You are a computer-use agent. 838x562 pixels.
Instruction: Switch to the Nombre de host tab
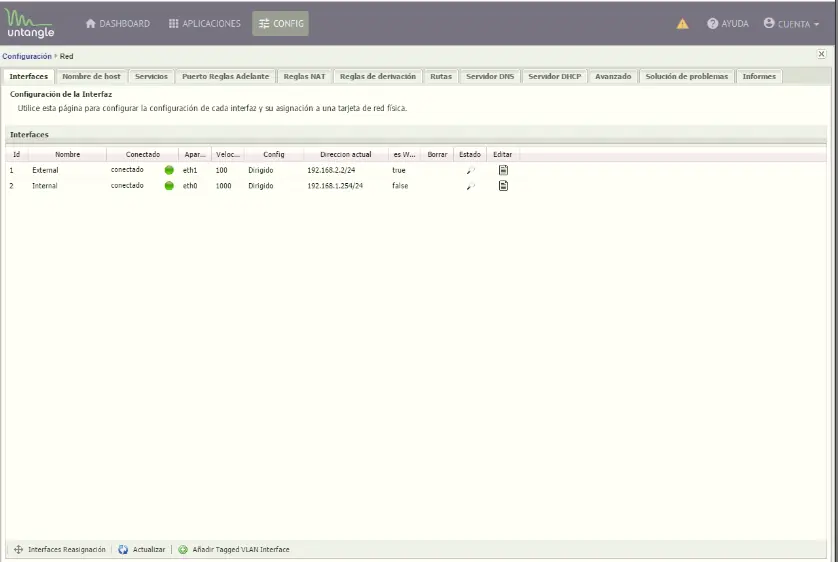(x=91, y=76)
